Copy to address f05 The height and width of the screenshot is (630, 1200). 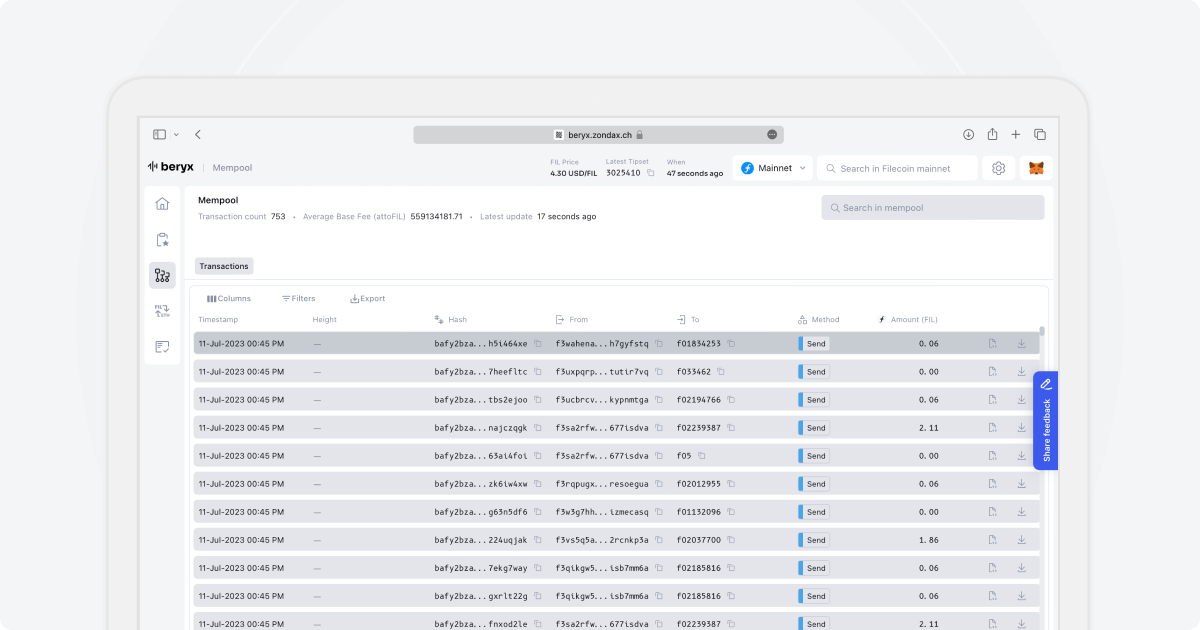pyautogui.click(x=702, y=455)
